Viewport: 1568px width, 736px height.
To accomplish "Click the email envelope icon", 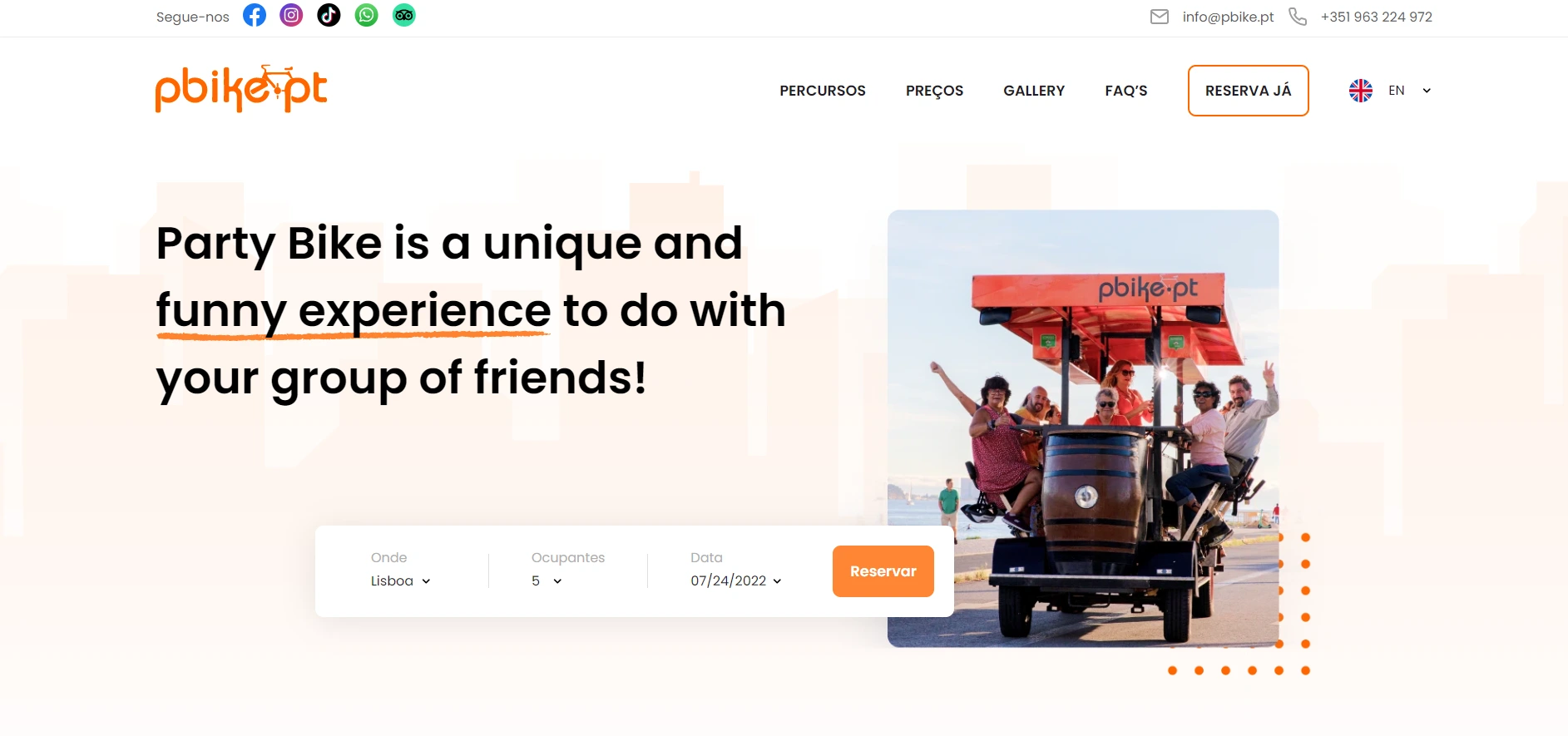I will 1160,17.
